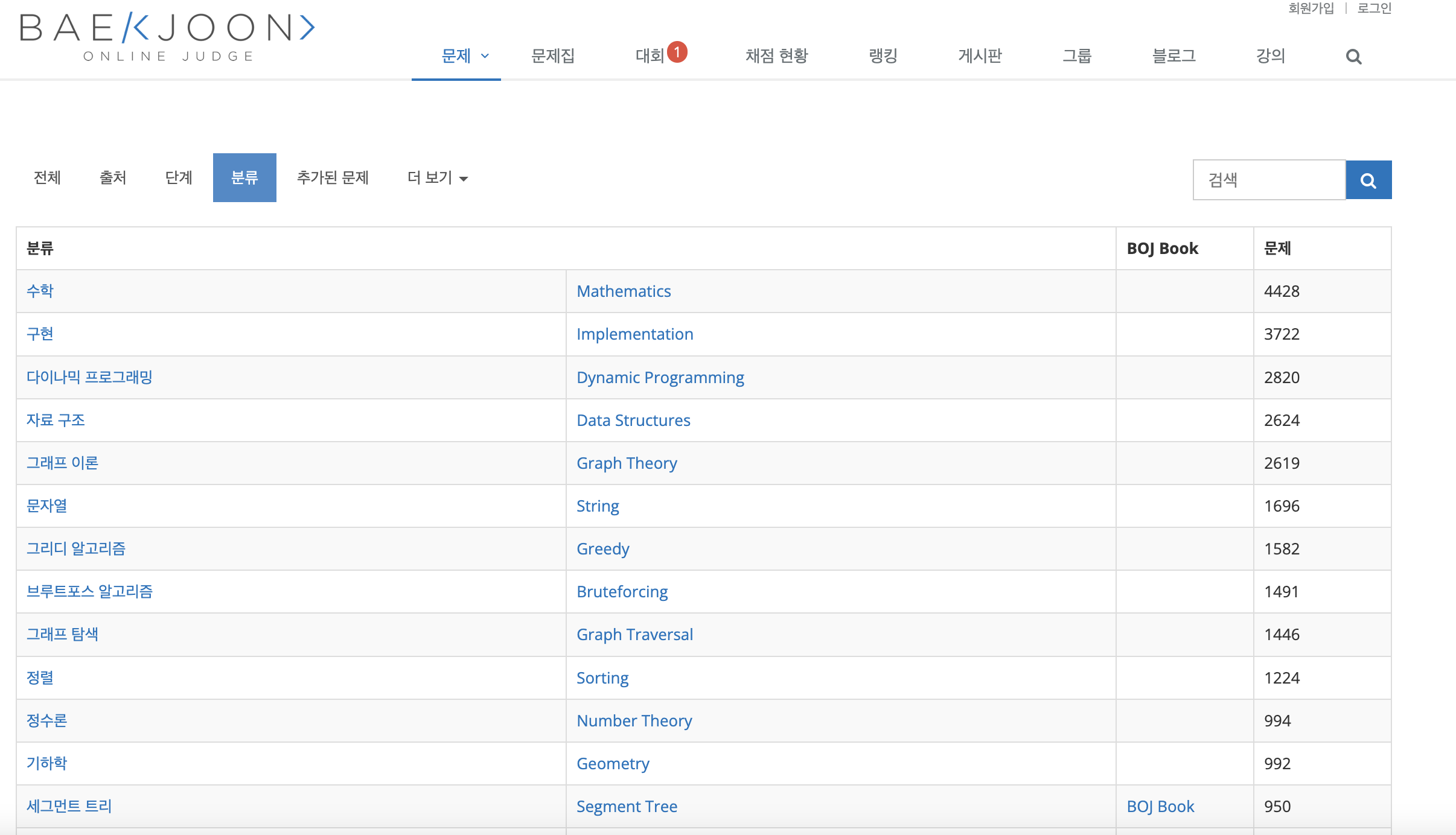Click the red contest notification badge
The height and width of the screenshot is (835, 1456).
[x=677, y=52]
